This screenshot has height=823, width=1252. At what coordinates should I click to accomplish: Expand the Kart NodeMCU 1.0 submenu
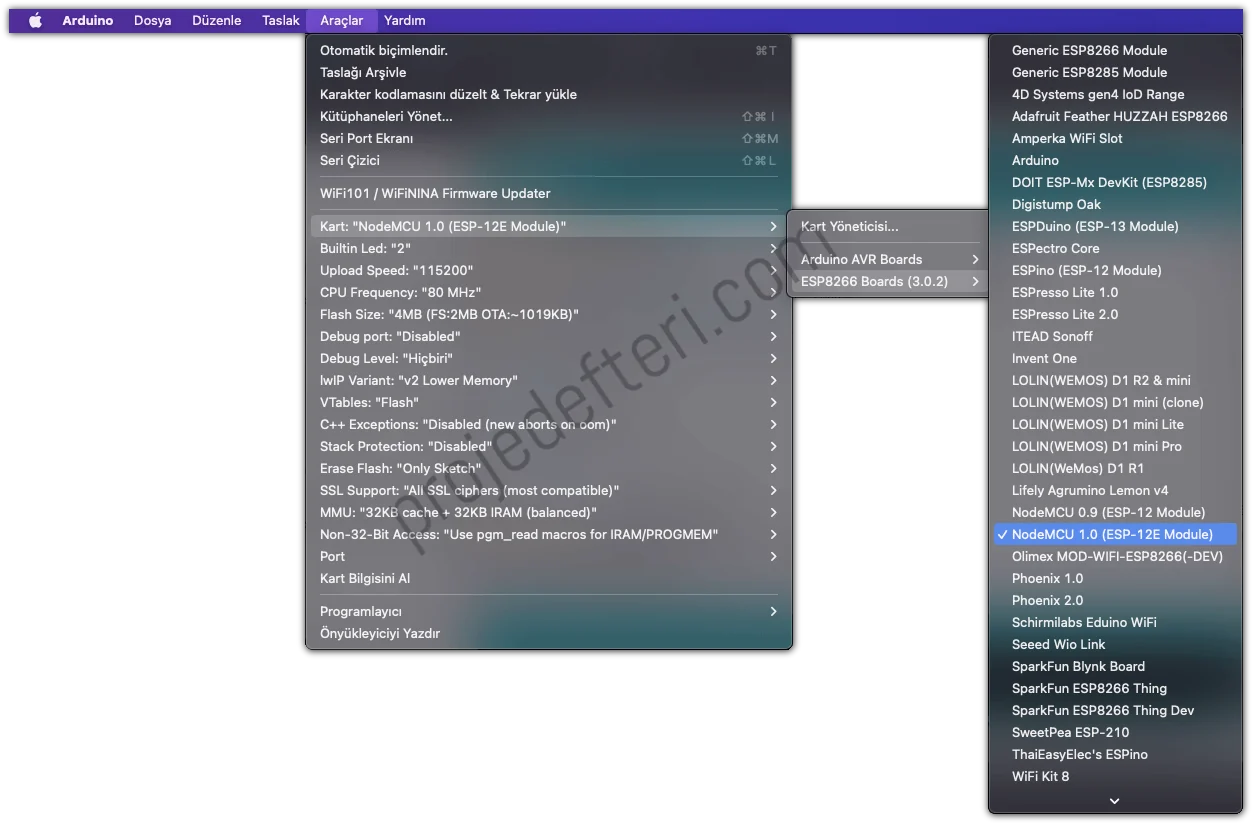pos(548,226)
